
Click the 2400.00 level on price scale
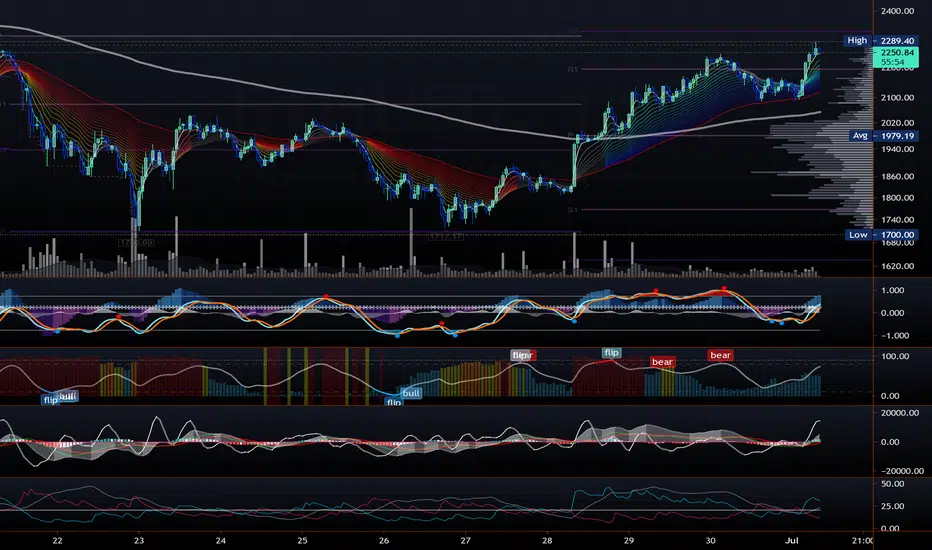point(898,11)
